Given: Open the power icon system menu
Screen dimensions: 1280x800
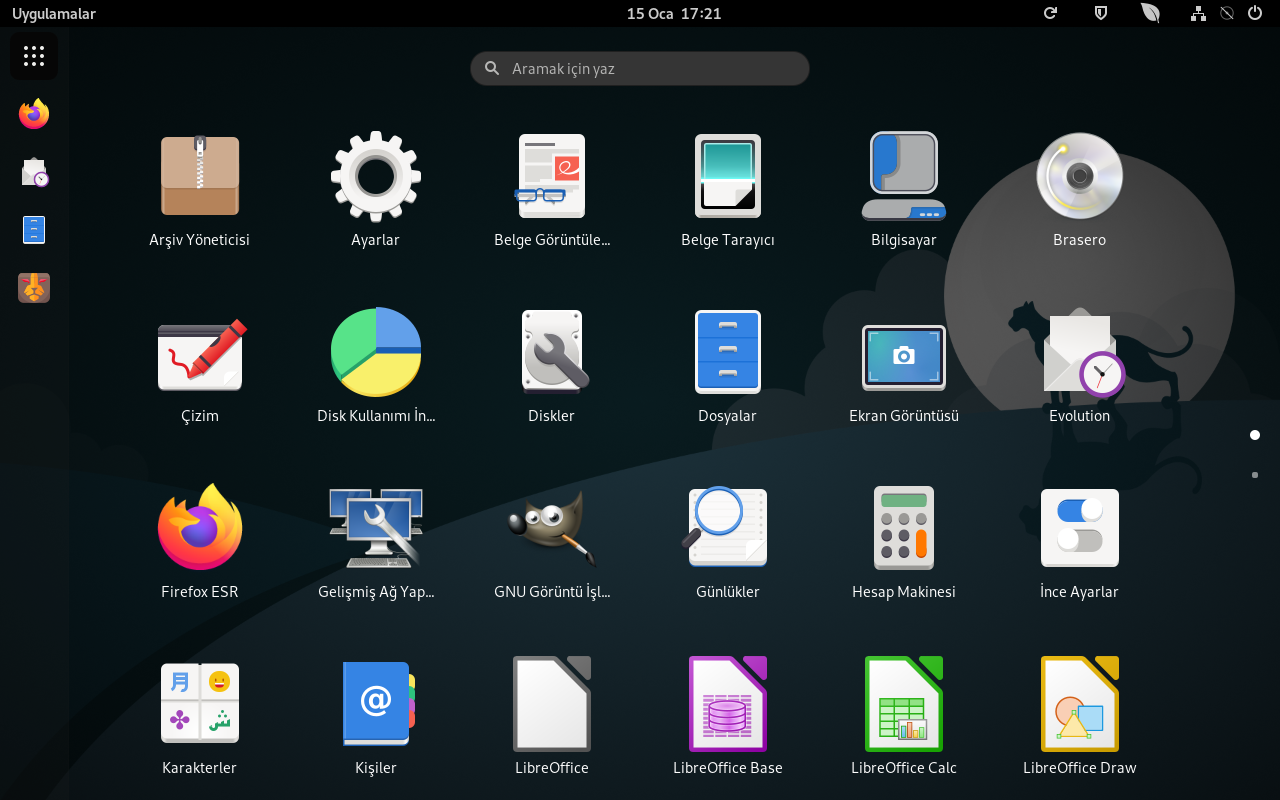Looking at the screenshot, I should tap(1254, 13).
